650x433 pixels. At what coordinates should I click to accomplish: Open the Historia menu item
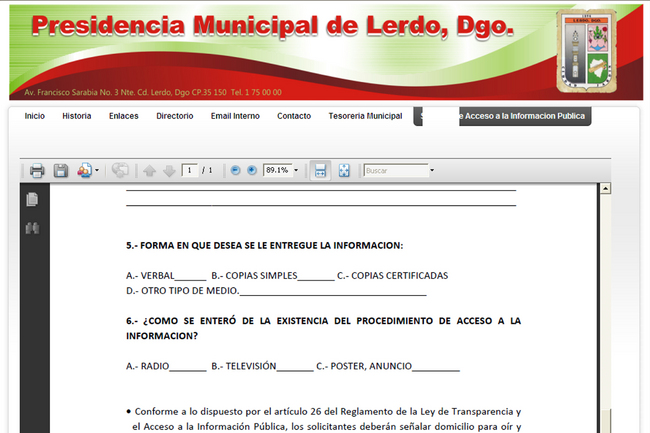click(77, 116)
